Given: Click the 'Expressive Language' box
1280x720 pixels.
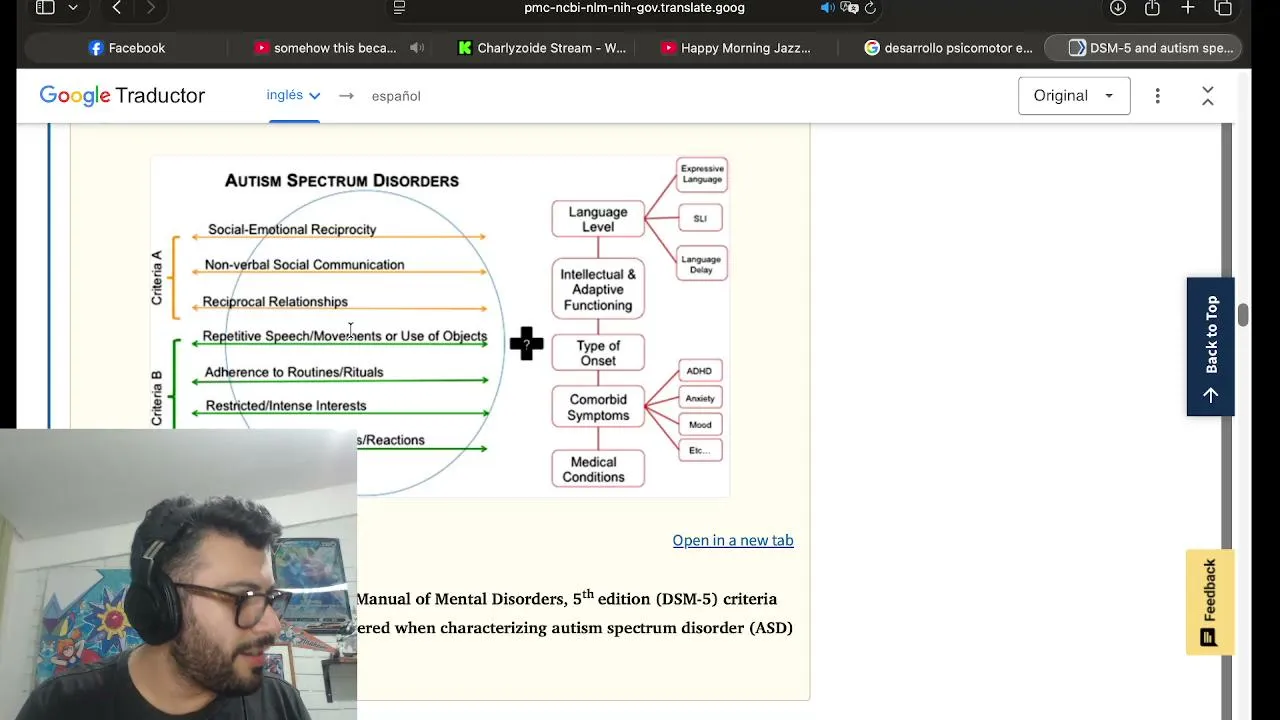Looking at the screenshot, I should 702,174.
